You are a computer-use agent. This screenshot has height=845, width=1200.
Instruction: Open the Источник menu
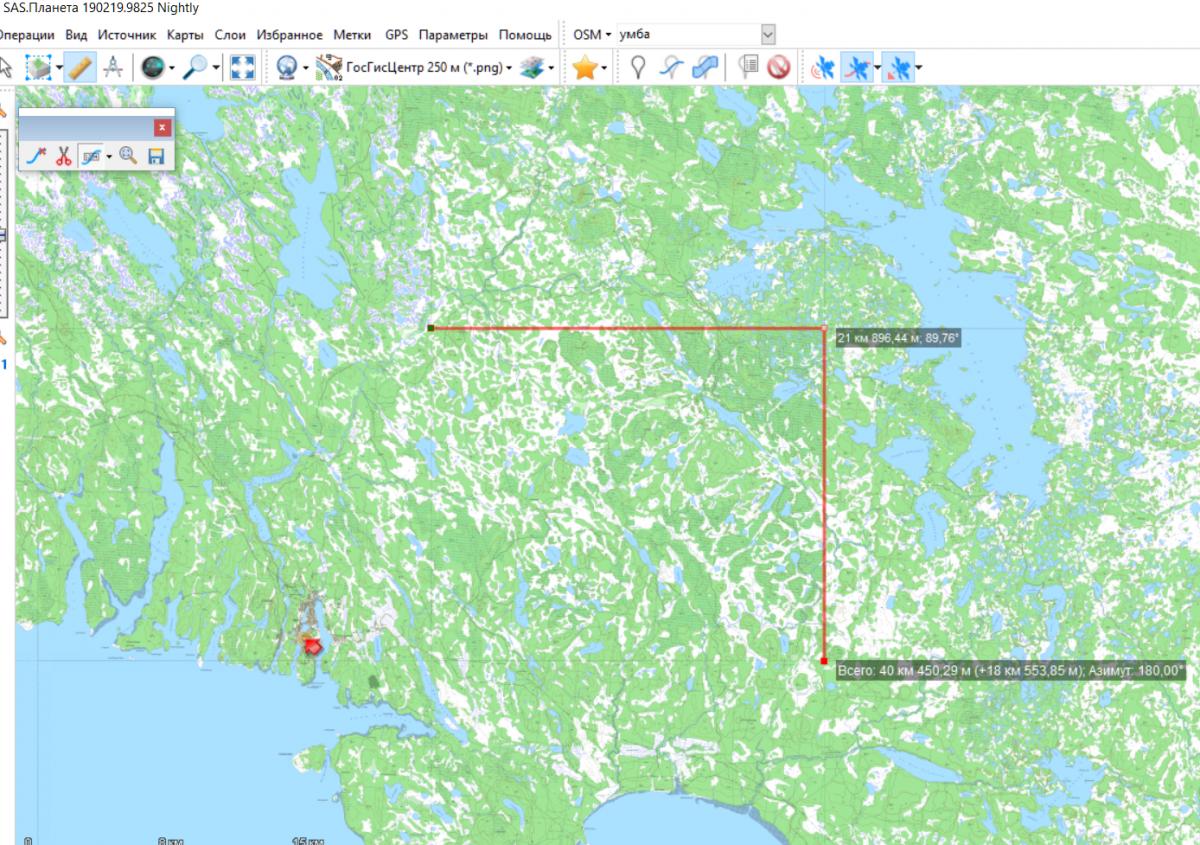click(127, 34)
